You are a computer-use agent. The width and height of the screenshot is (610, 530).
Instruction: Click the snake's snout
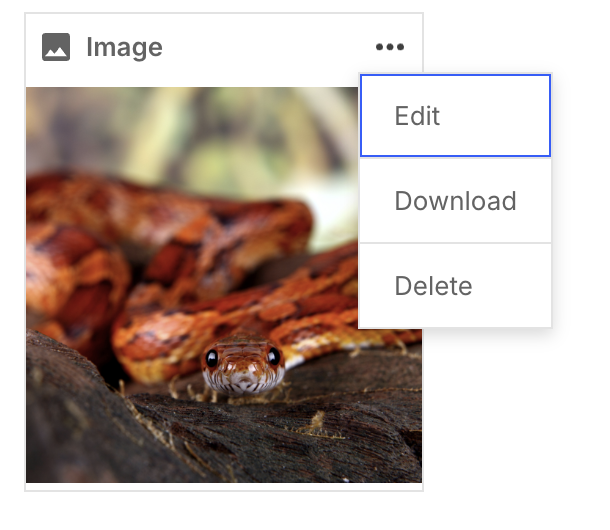244,379
